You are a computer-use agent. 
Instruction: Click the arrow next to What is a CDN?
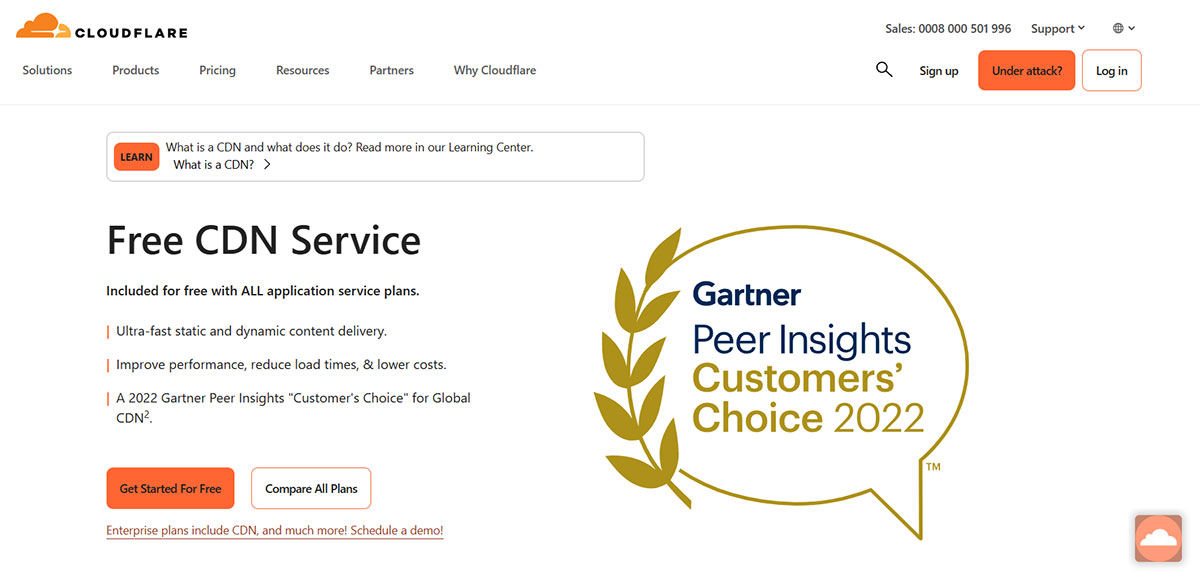coord(267,165)
